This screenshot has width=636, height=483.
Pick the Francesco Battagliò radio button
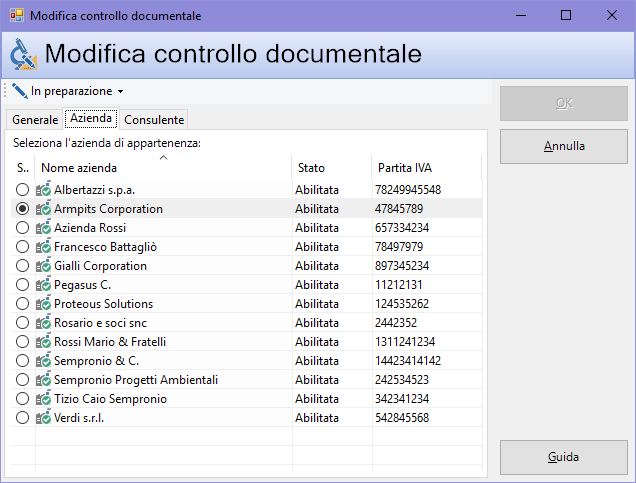pos(22,247)
